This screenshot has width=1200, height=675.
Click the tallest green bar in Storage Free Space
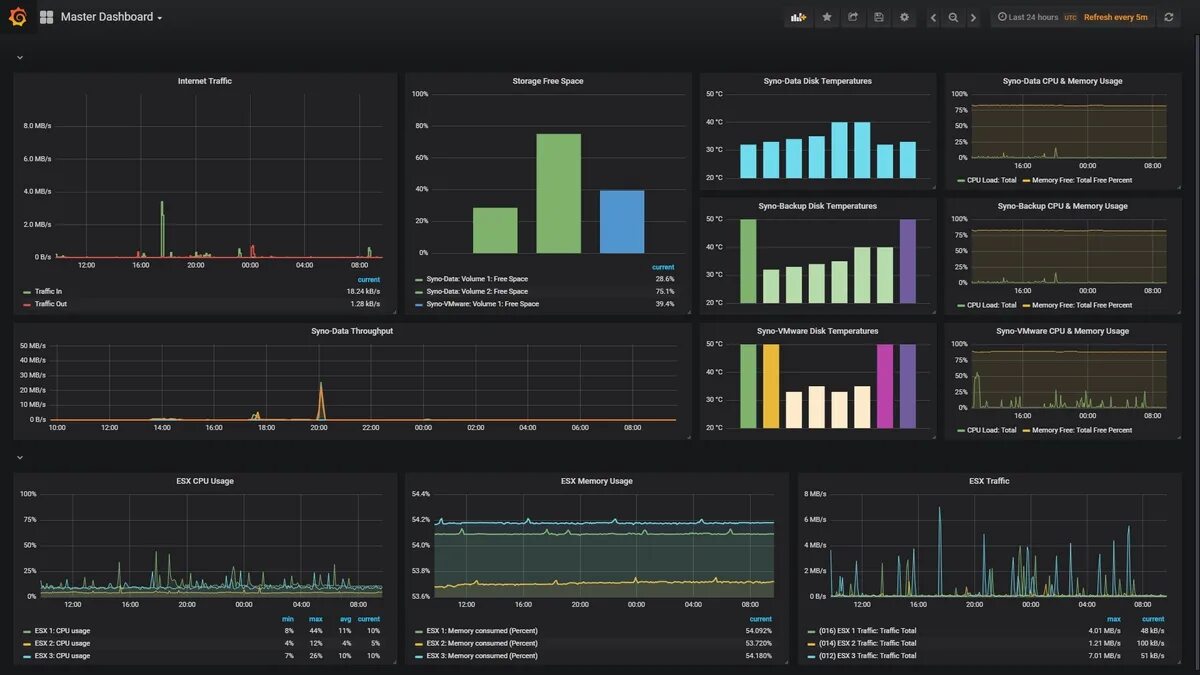pyautogui.click(x=558, y=193)
